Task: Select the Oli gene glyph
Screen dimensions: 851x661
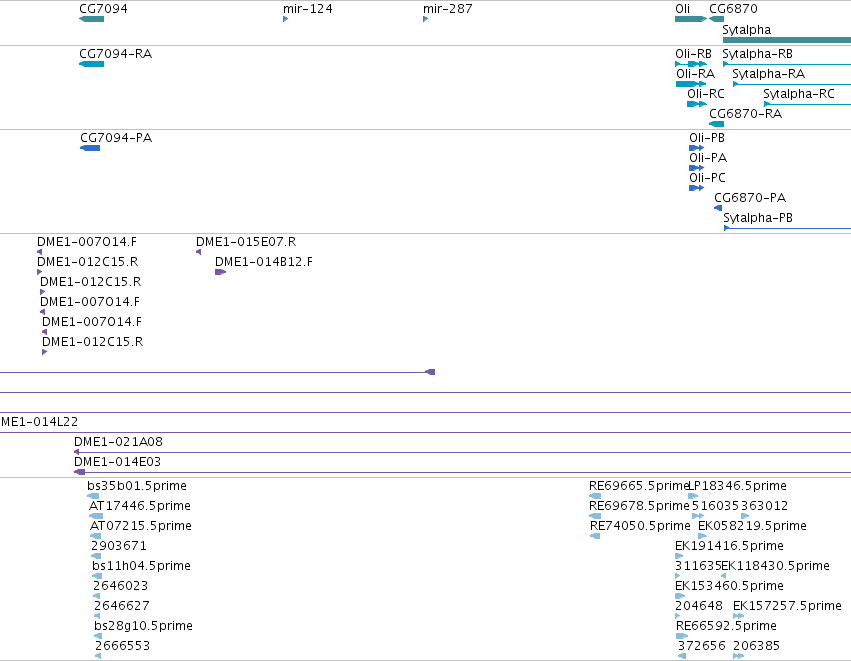Action: click(x=690, y=19)
